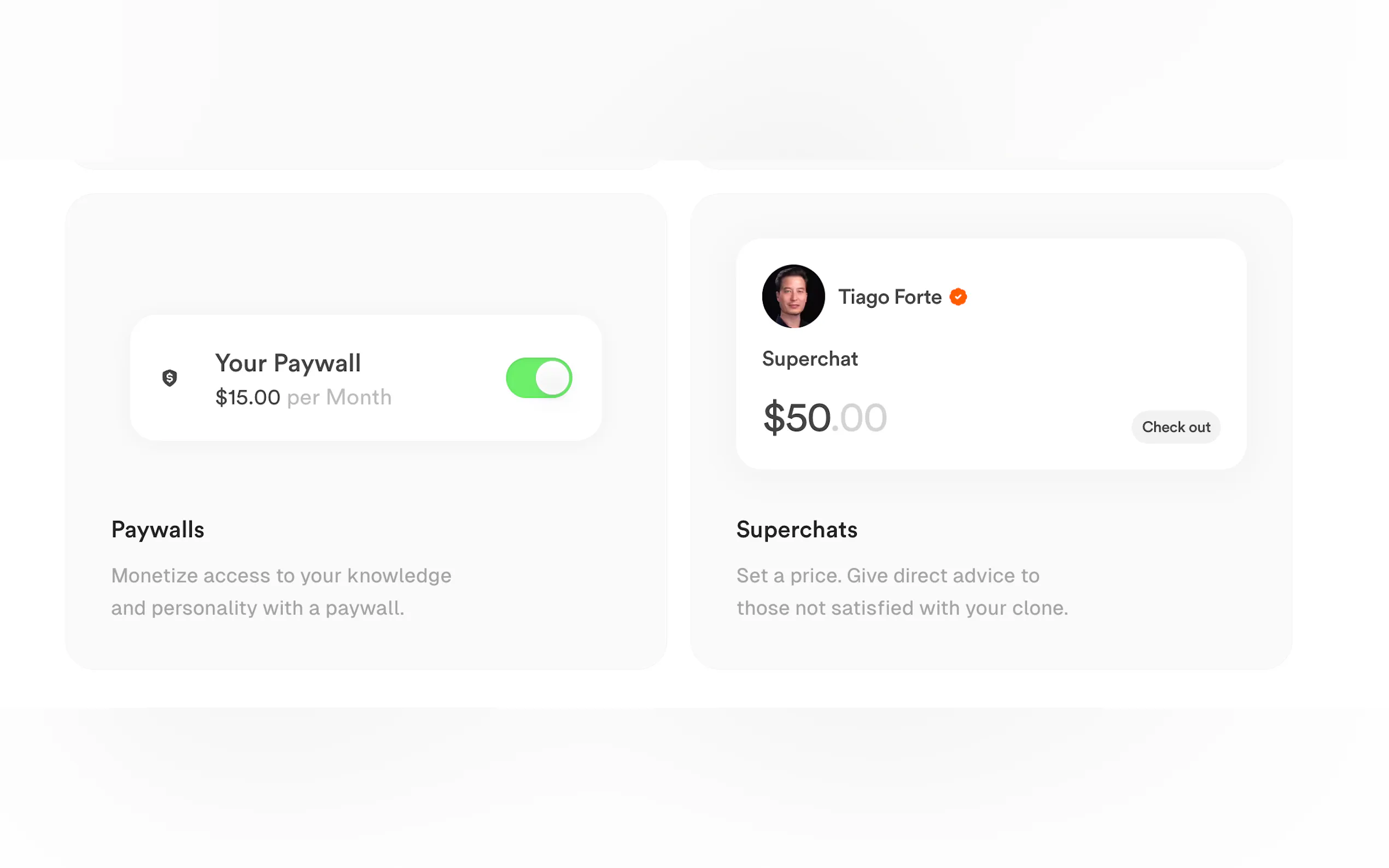Open Tiago Forte's profile avatar

pyautogui.click(x=793, y=296)
